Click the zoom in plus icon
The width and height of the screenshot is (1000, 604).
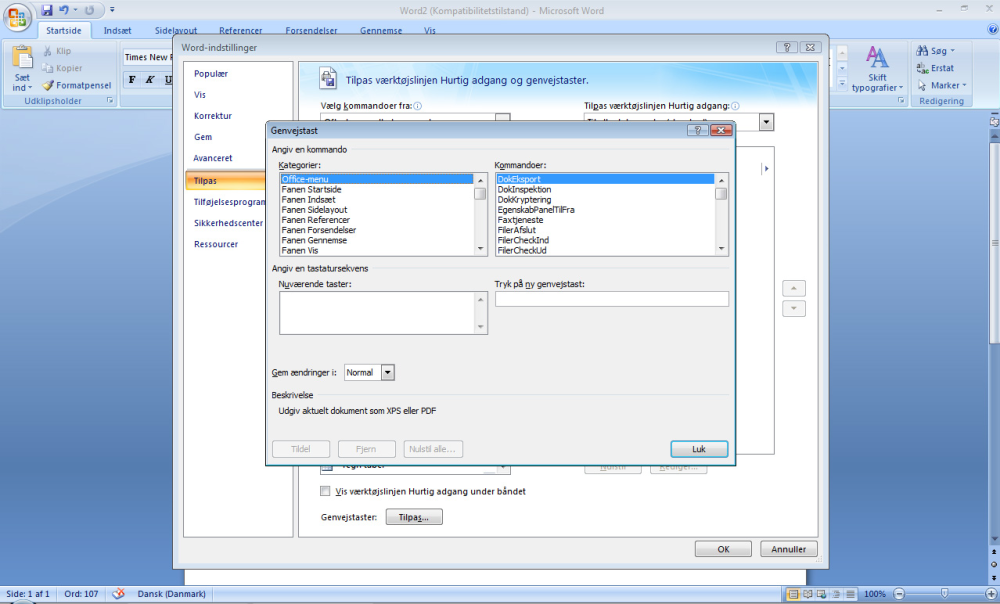(990, 594)
